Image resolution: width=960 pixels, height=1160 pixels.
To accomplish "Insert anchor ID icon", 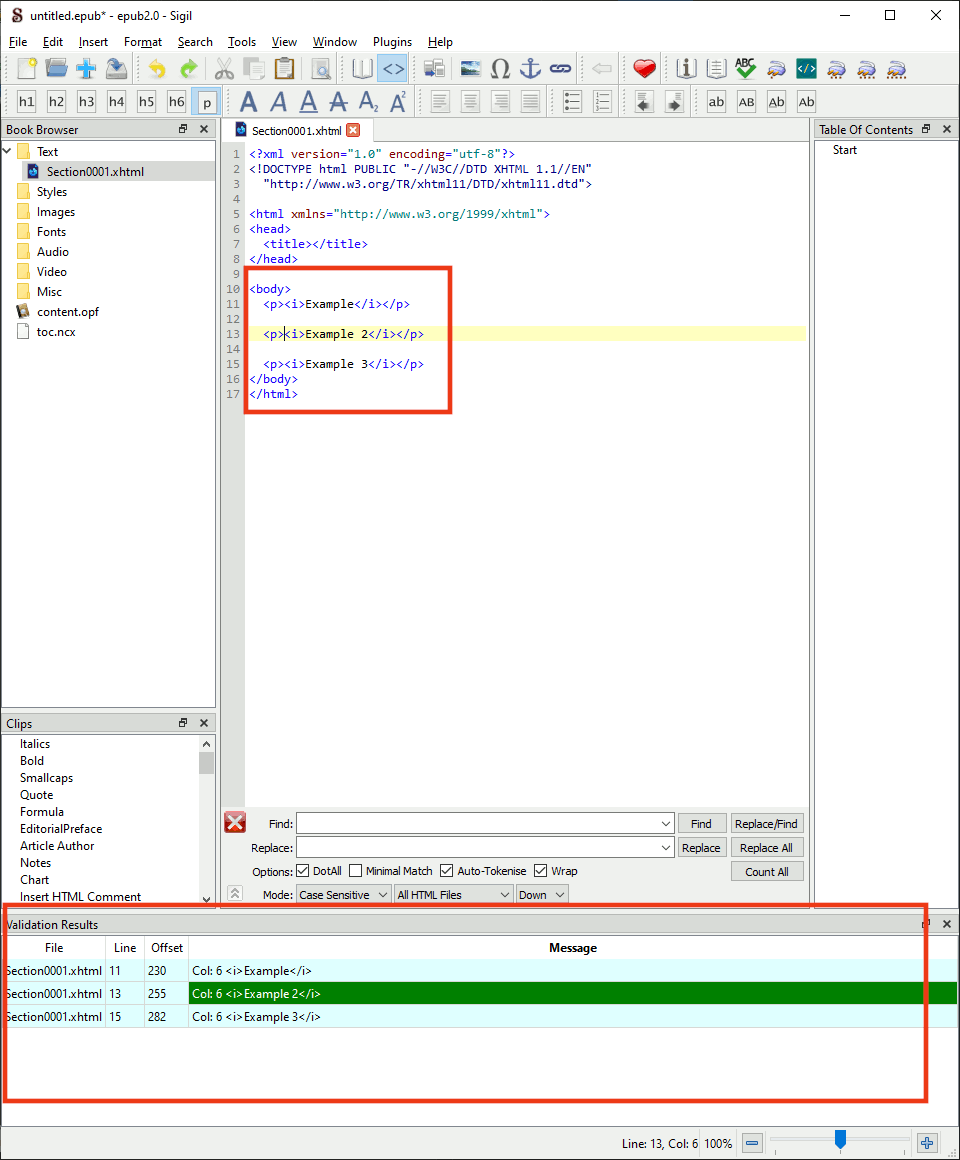I will coord(530,69).
